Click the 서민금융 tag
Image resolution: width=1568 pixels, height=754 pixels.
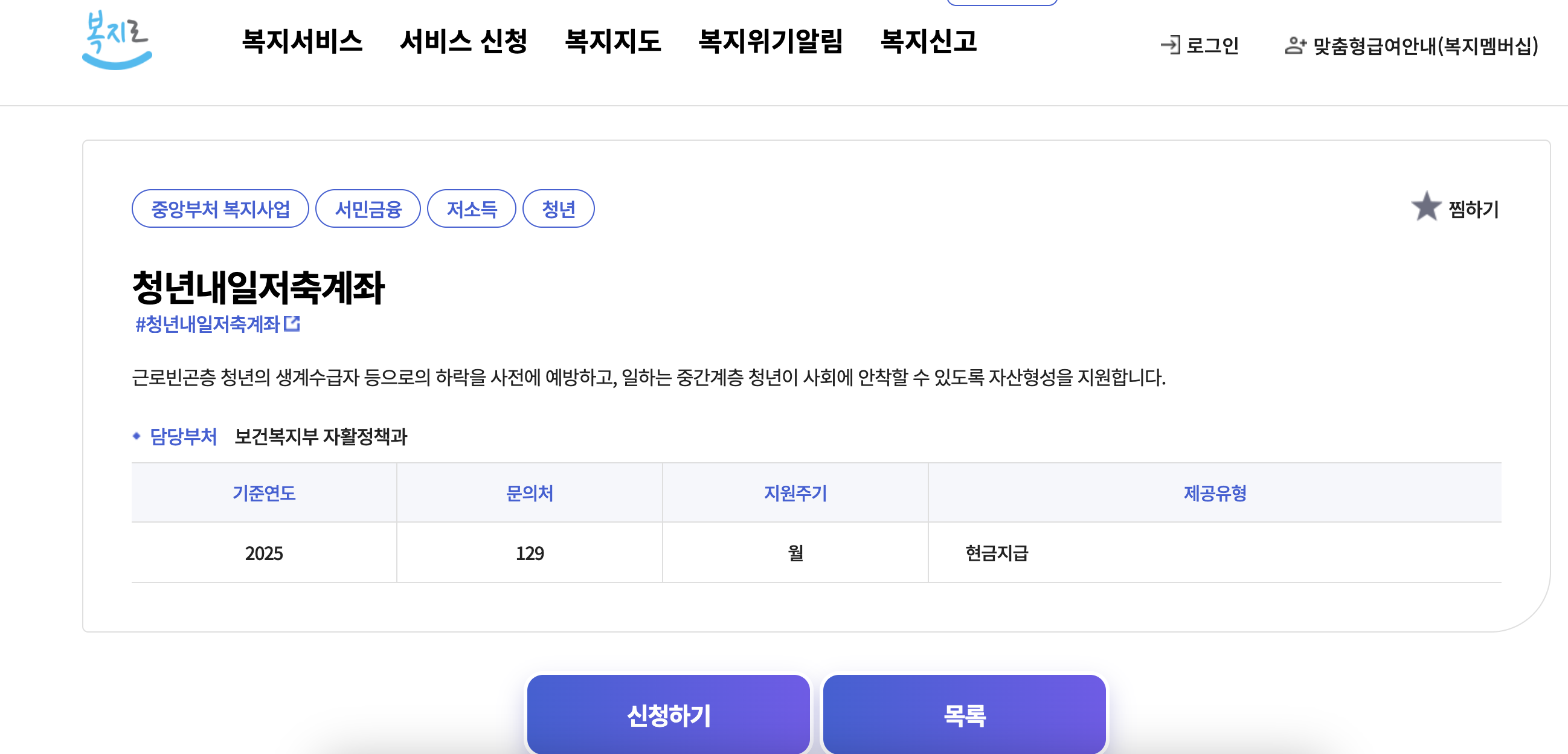[x=368, y=208]
